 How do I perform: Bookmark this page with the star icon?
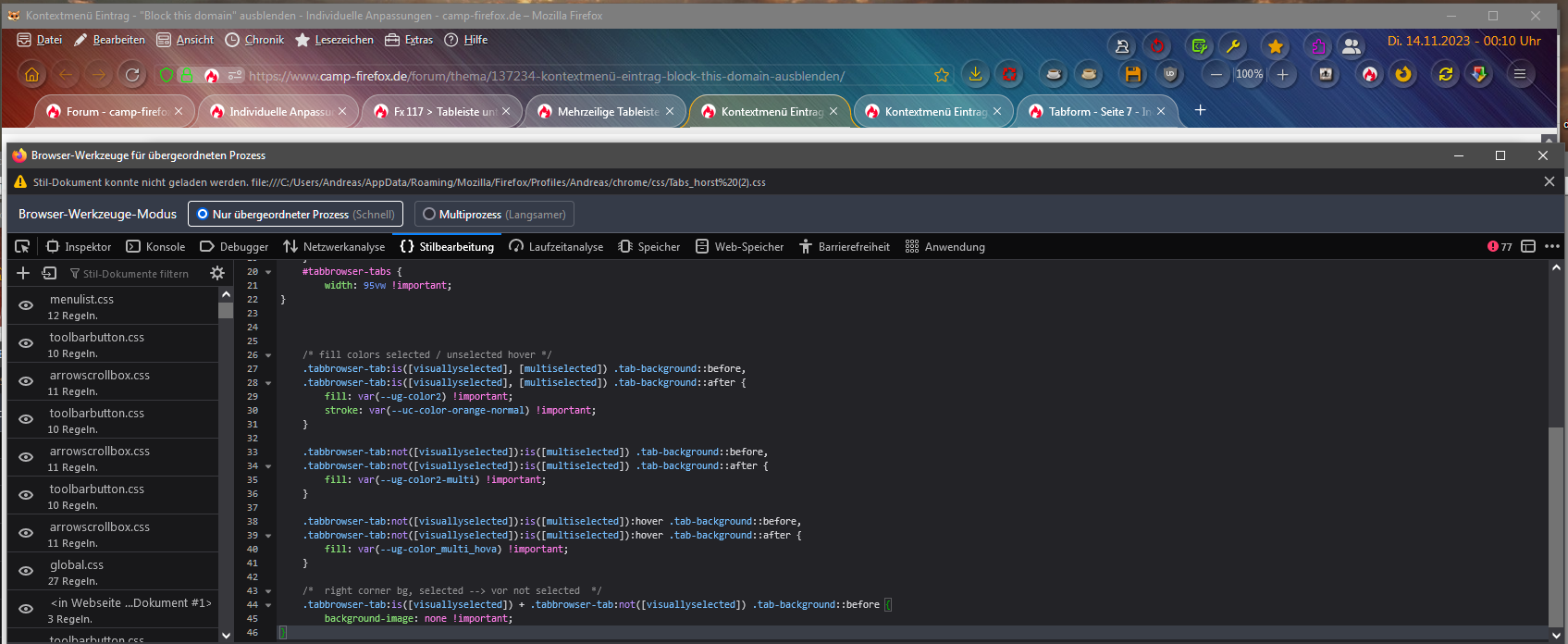tap(942, 76)
